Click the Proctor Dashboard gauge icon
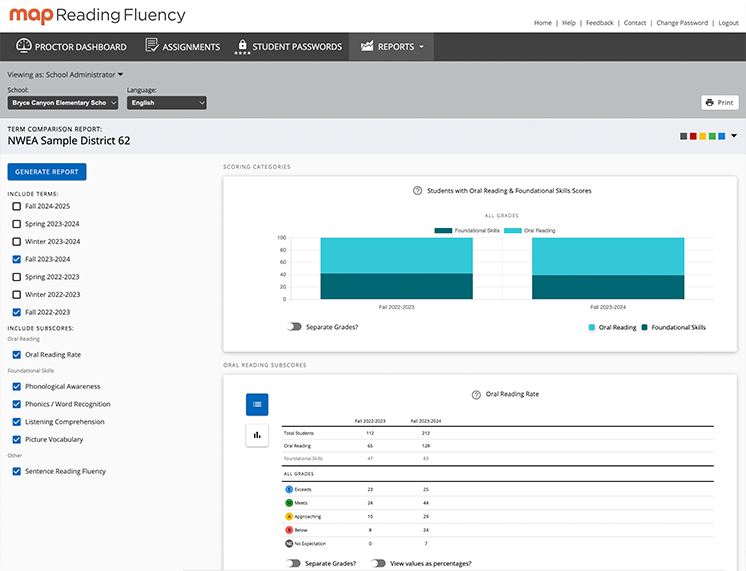This screenshot has height=571, width=746. point(23,46)
